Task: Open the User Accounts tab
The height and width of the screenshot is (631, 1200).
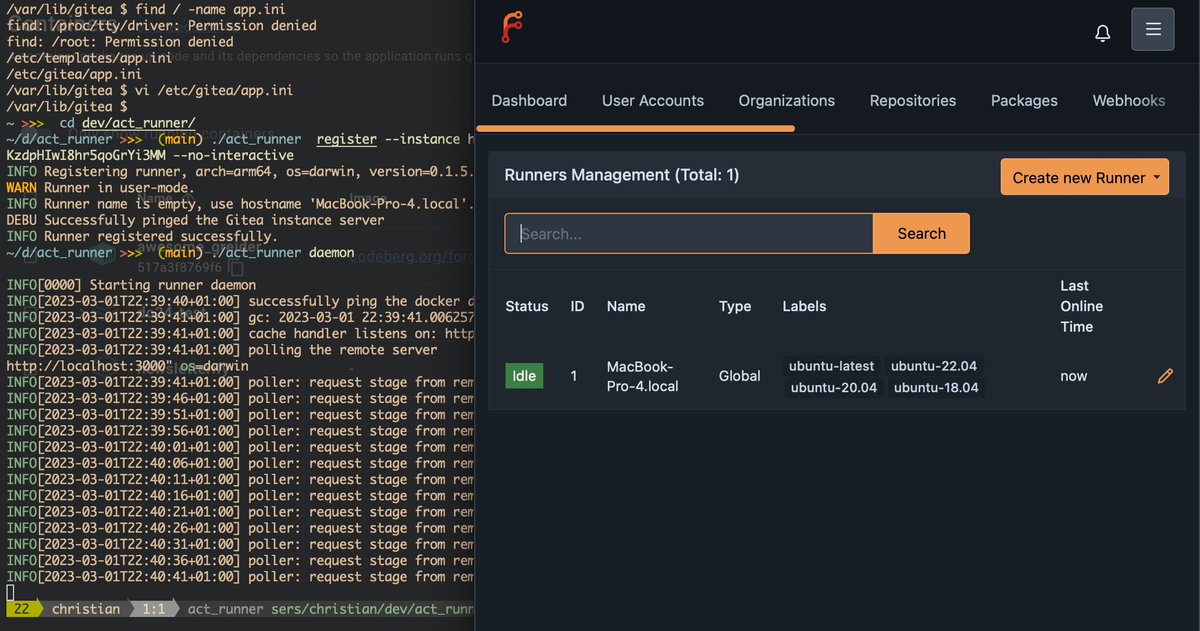Action: pos(653,100)
